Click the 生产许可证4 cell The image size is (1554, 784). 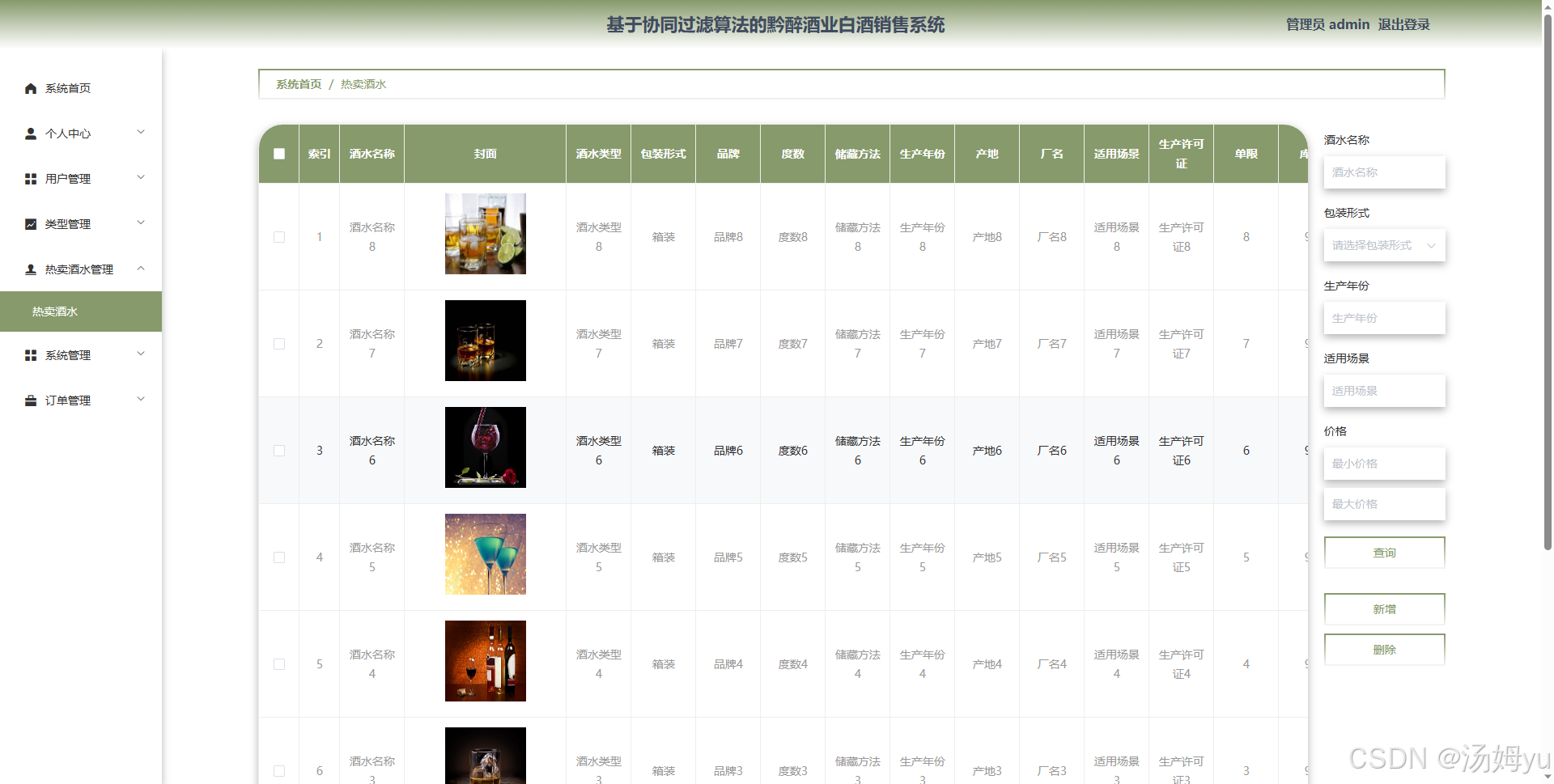pyautogui.click(x=1182, y=664)
